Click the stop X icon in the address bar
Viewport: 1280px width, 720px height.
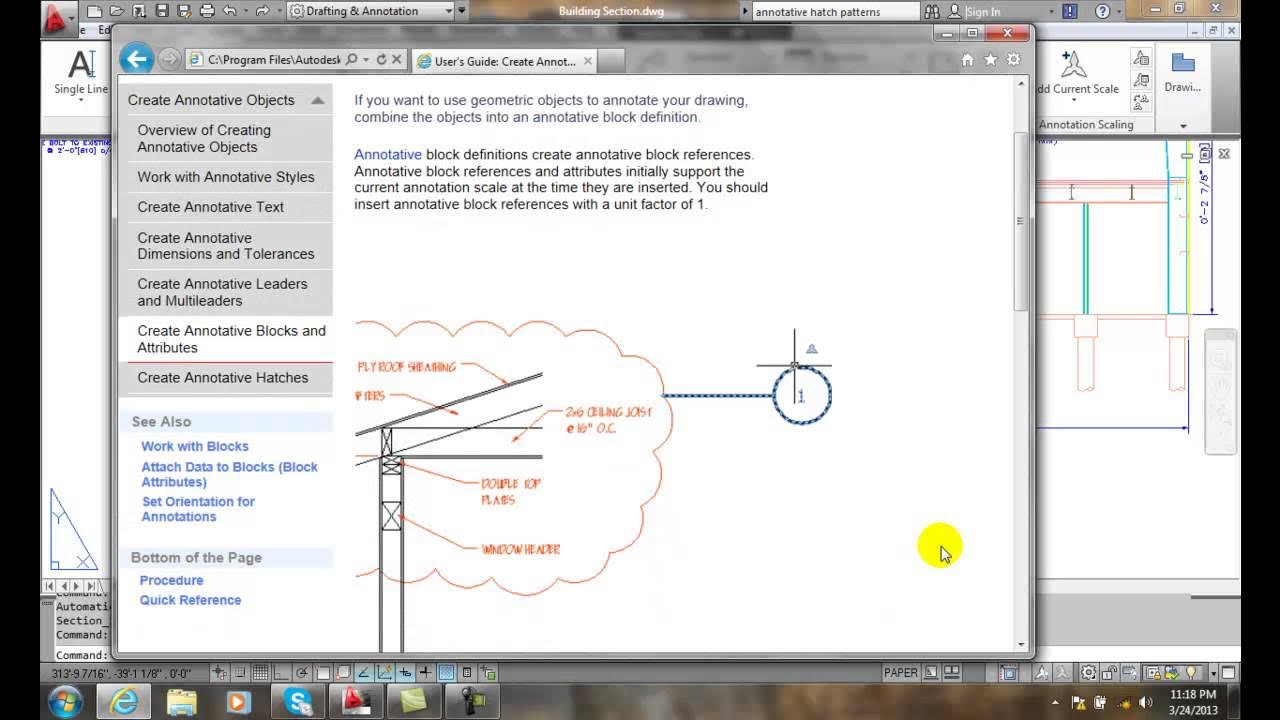coord(397,60)
